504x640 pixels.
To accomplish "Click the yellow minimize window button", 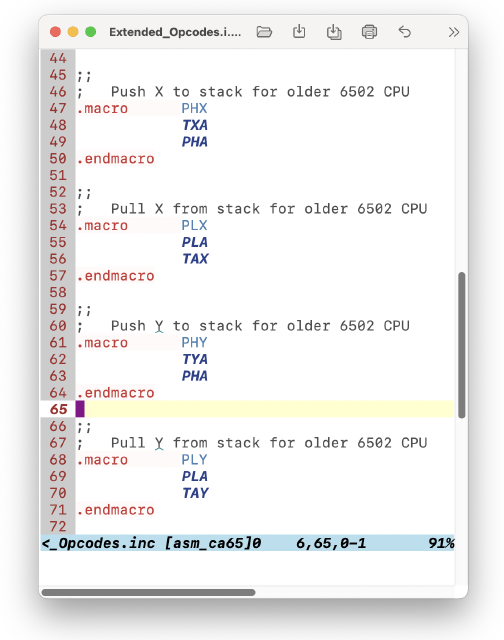I will (73, 32).
